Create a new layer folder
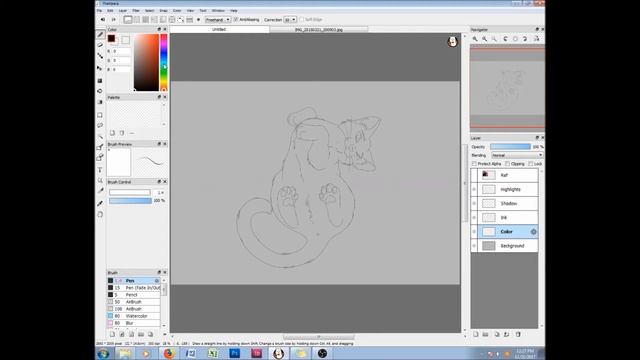640x360 pixels. [485, 334]
